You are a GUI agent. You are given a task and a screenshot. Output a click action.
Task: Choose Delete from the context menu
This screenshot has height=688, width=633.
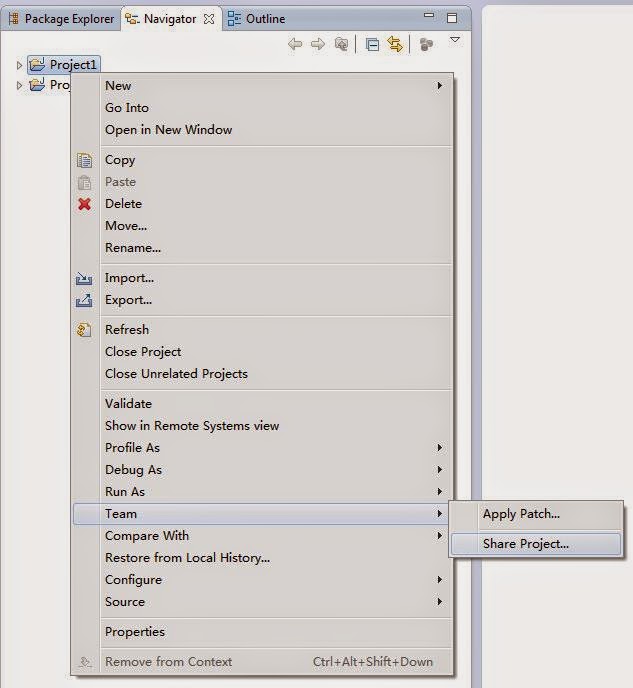point(262,204)
